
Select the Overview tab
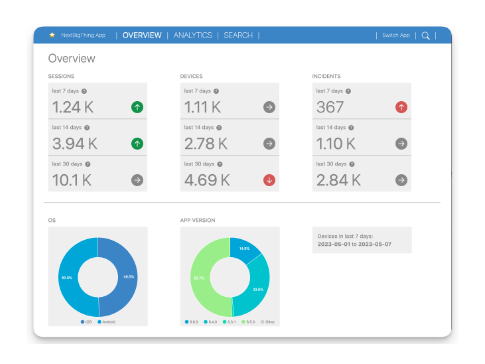[x=142, y=35]
